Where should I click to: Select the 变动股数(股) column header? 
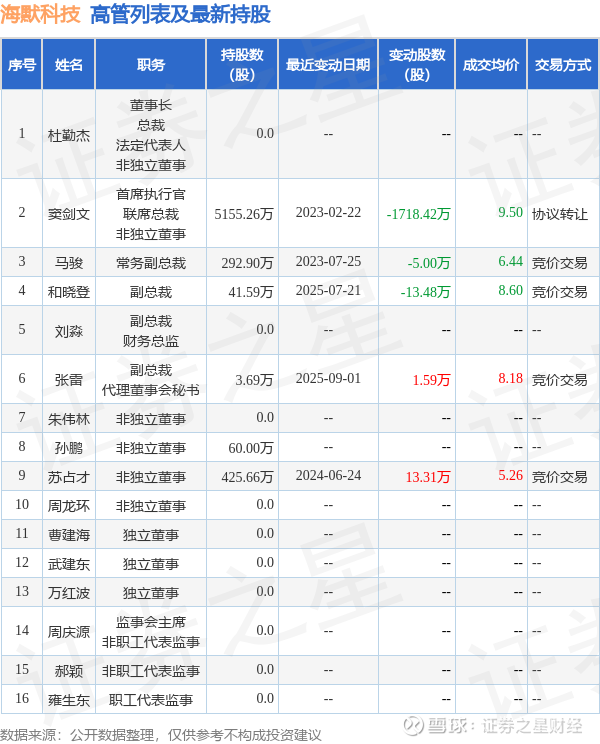pyautogui.click(x=417, y=65)
